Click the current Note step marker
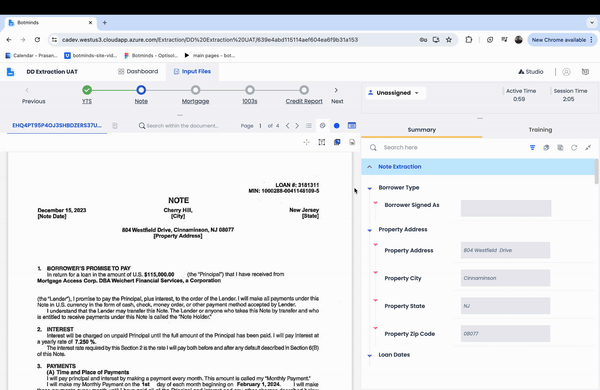The image size is (600, 390). pos(141,90)
